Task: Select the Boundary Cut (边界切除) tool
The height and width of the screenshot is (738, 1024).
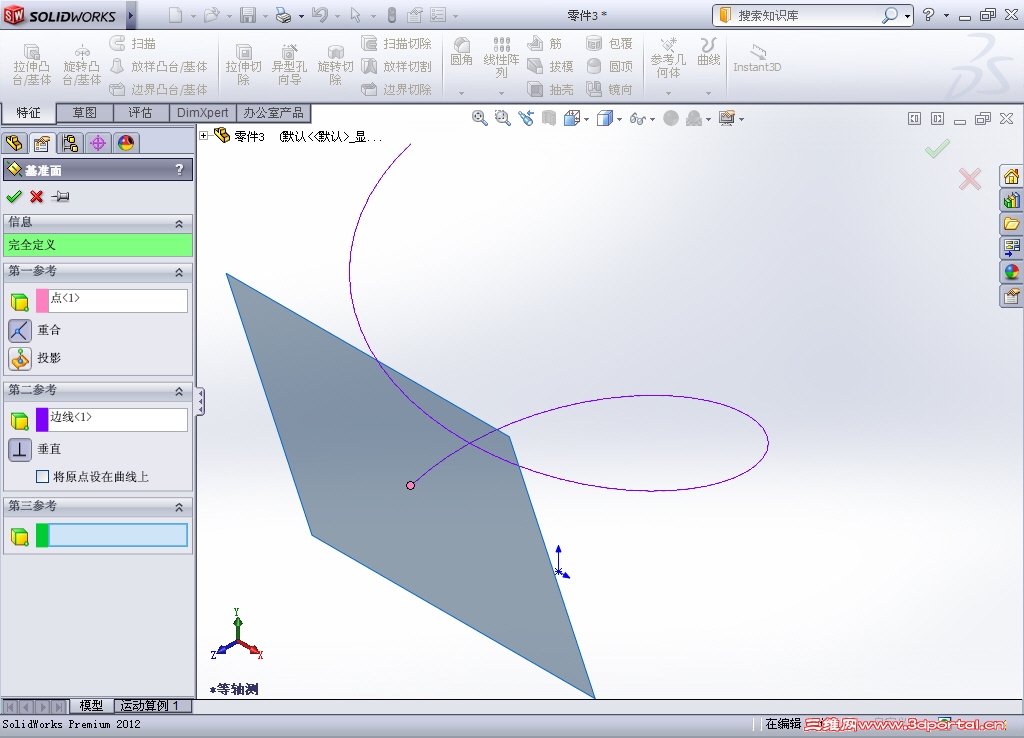Action: click(396, 89)
